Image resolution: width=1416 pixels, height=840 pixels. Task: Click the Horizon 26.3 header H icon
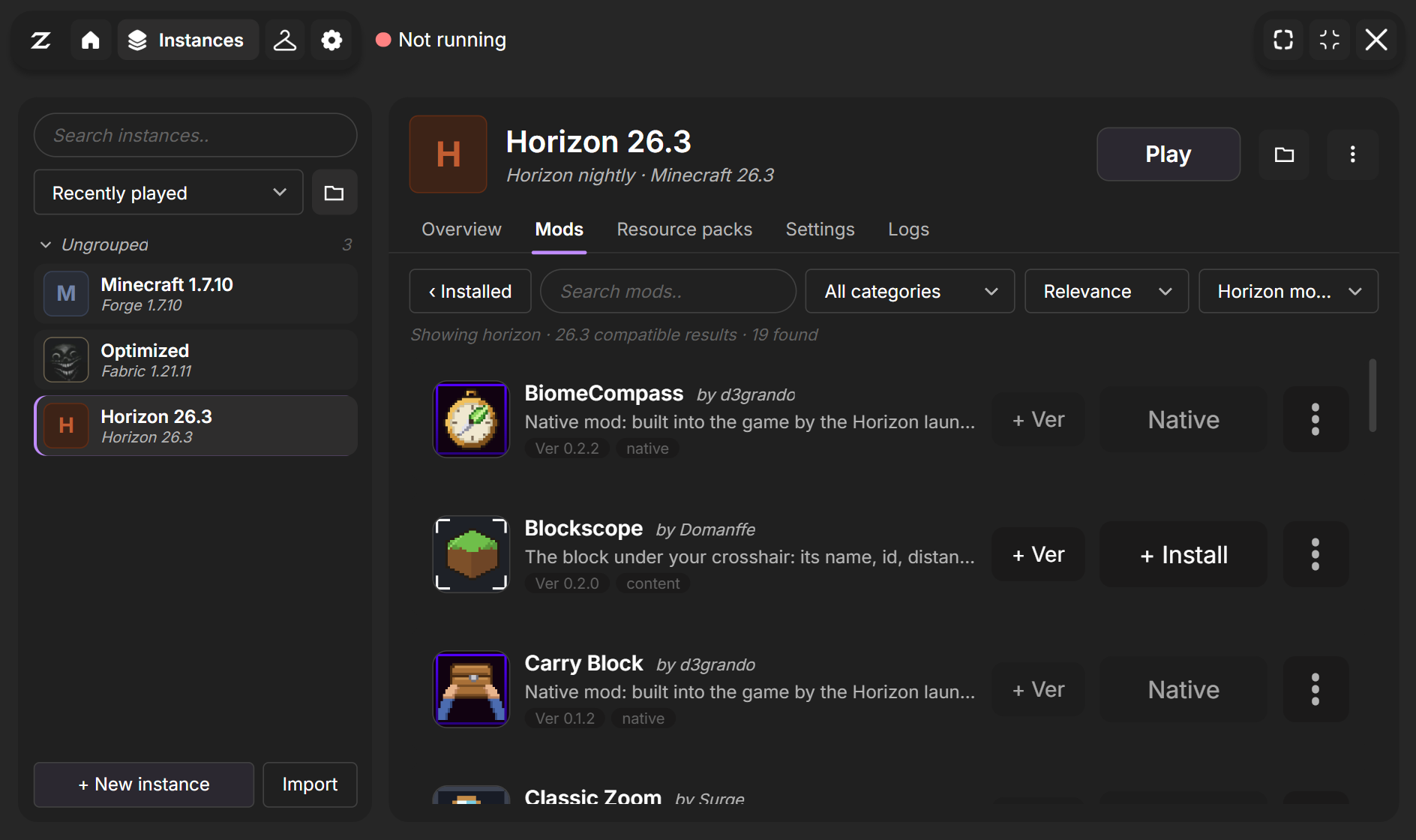pyautogui.click(x=448, y=154)
